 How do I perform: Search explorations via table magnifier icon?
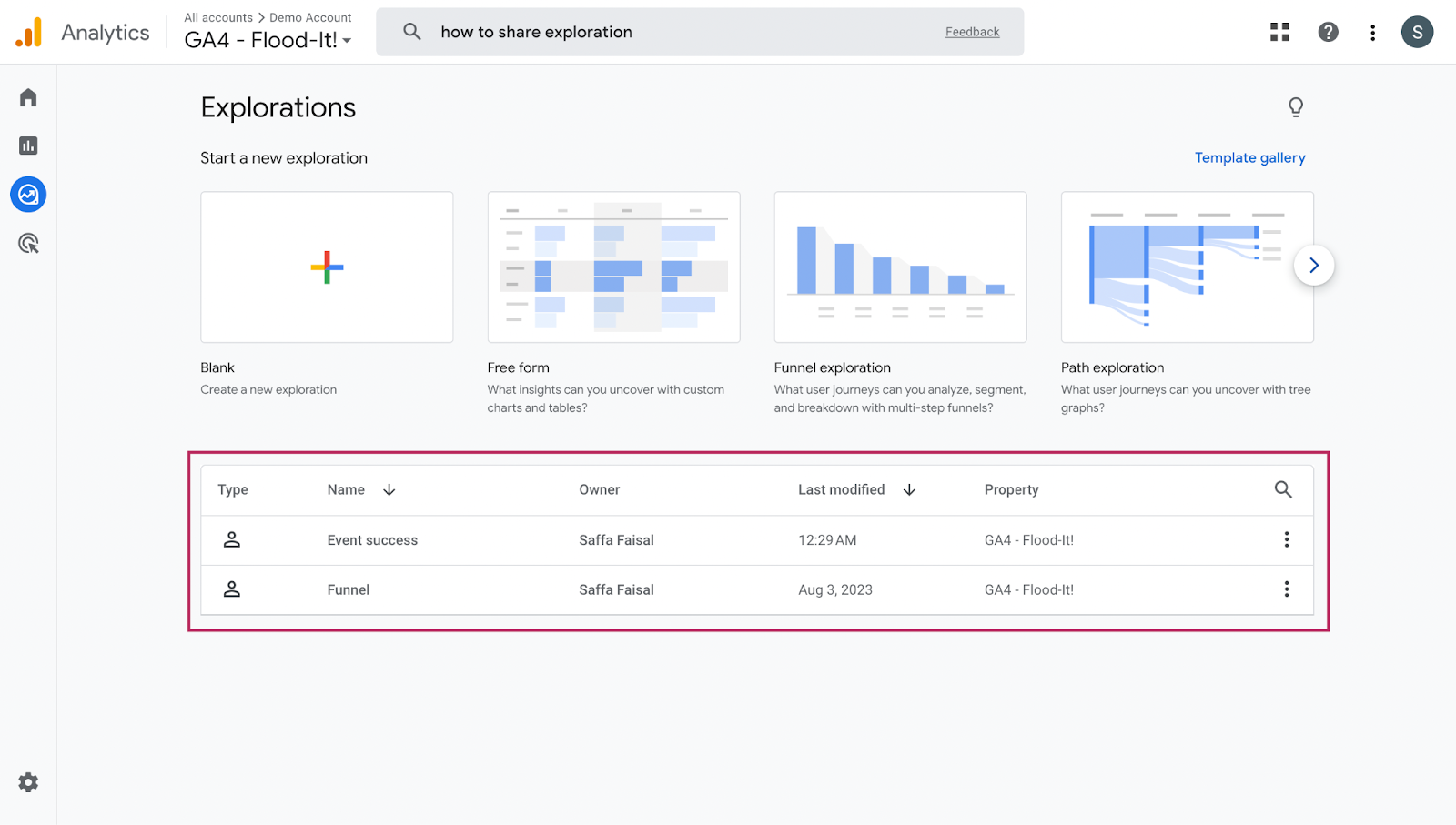point(1283,489)
